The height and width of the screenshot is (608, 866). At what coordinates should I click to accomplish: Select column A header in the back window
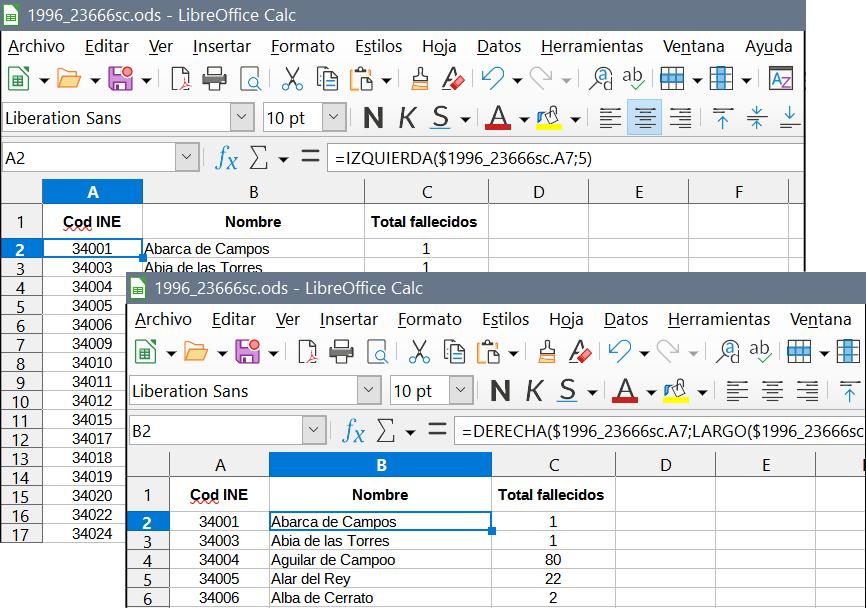pos(93,192)
